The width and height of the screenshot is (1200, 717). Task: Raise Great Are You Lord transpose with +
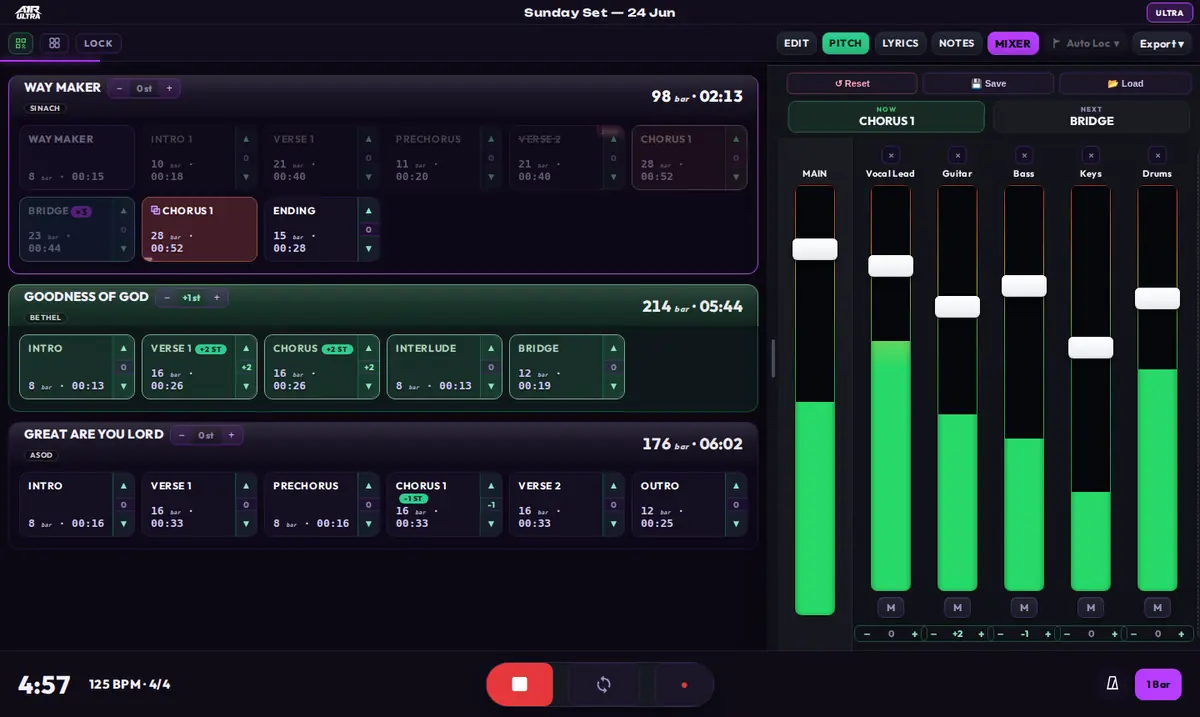(231, 435)
